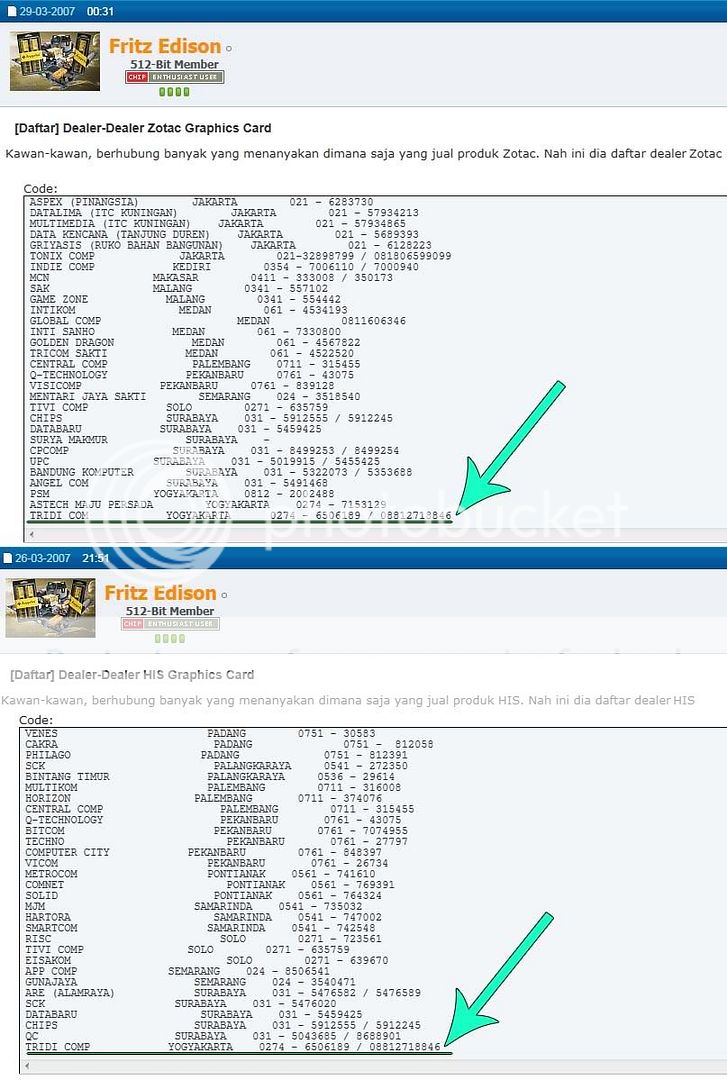Select the 'INDIE COMP' Kediri row

[224, 267]
